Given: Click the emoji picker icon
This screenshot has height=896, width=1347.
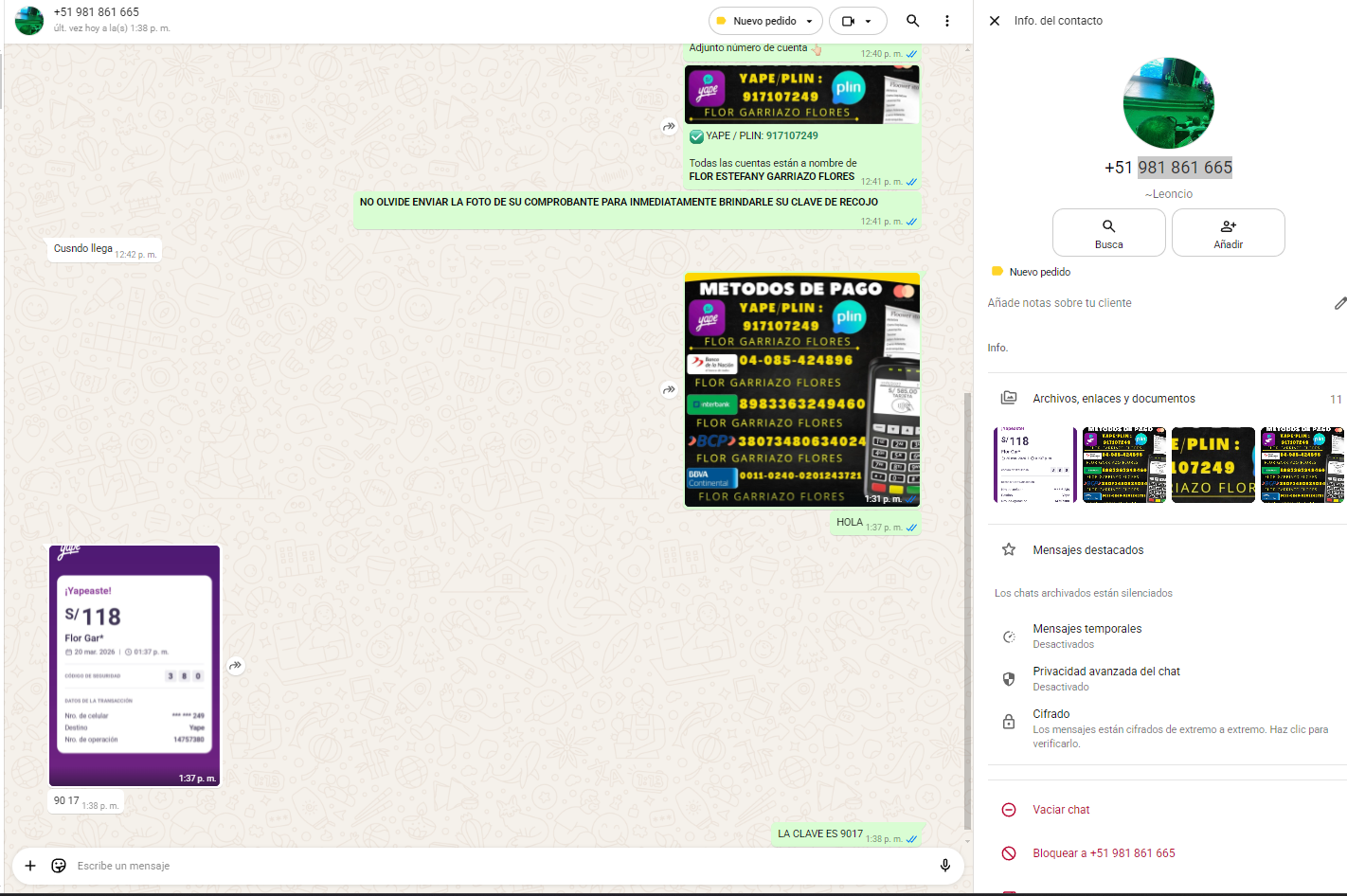Looking at the screenshot, I should (59, 866).
